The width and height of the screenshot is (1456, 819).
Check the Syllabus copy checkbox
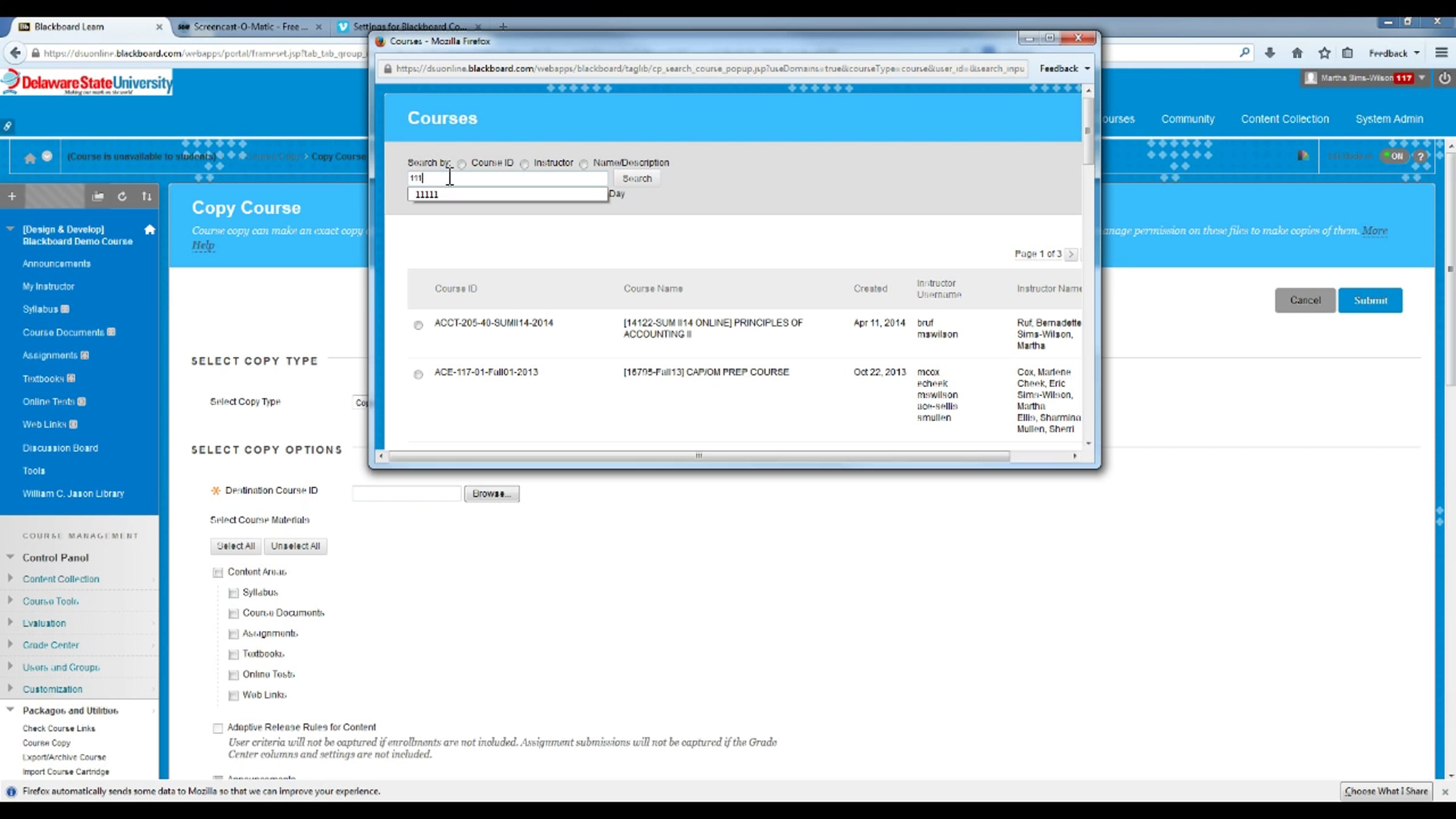234,593
